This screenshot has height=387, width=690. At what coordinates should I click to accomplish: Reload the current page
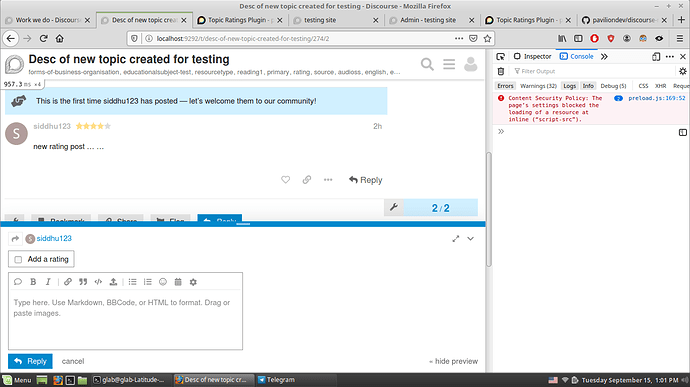43,39
